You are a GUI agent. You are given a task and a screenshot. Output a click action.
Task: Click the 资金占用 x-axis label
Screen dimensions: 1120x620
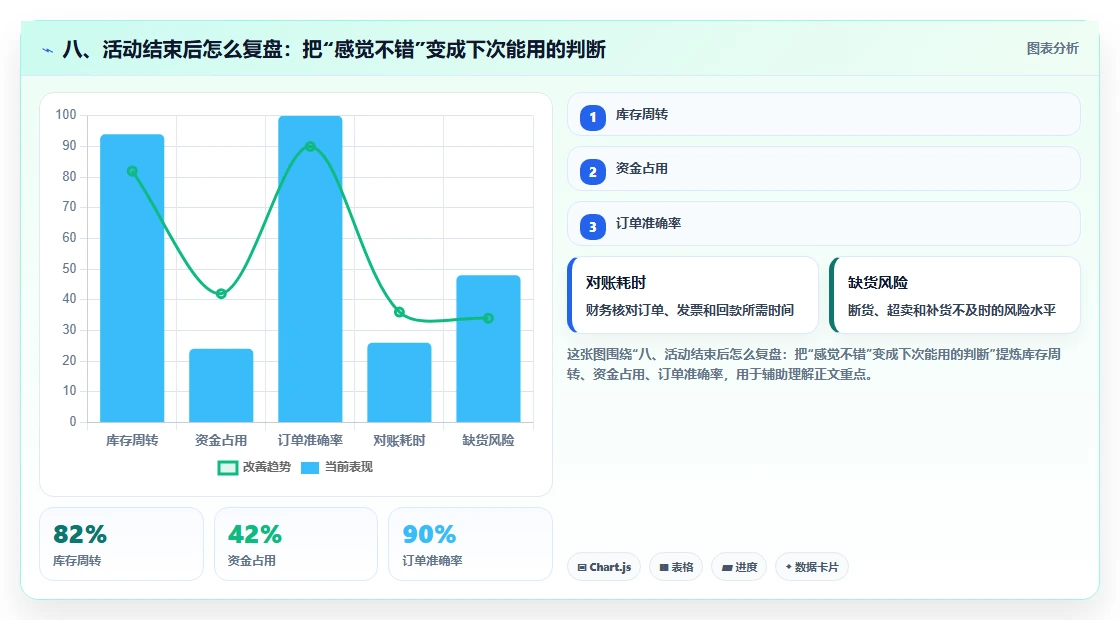pyautogui.click(x=221, y=441)
